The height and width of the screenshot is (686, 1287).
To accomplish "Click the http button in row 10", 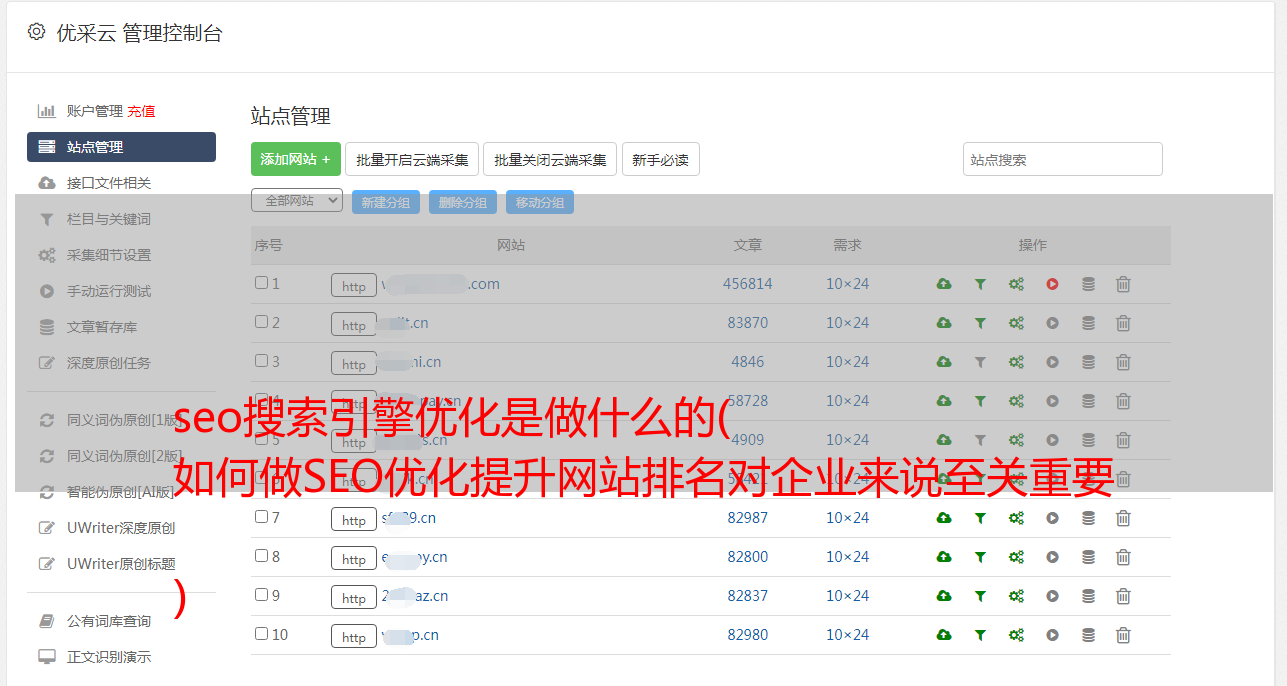I will point(354,636).
